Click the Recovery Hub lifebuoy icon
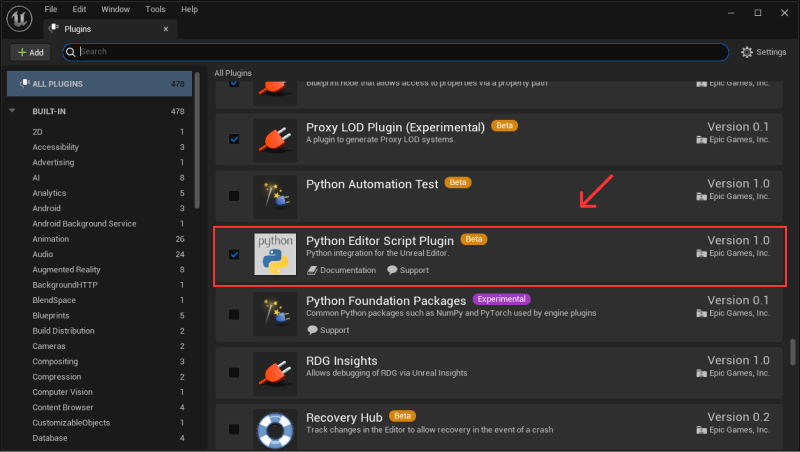 point(275,431)
